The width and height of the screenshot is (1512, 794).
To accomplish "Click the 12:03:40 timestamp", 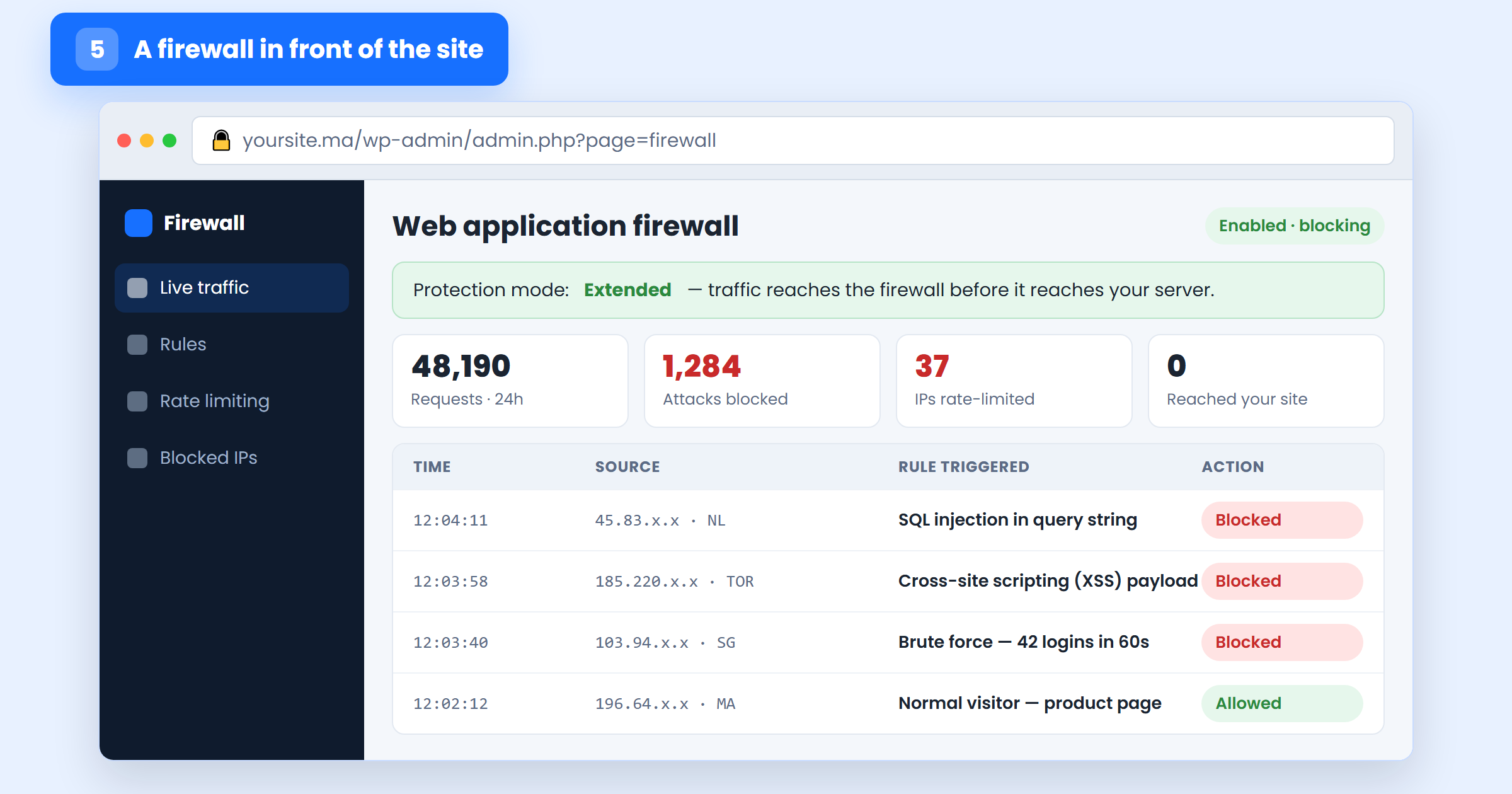I will [x=450, y=643].
